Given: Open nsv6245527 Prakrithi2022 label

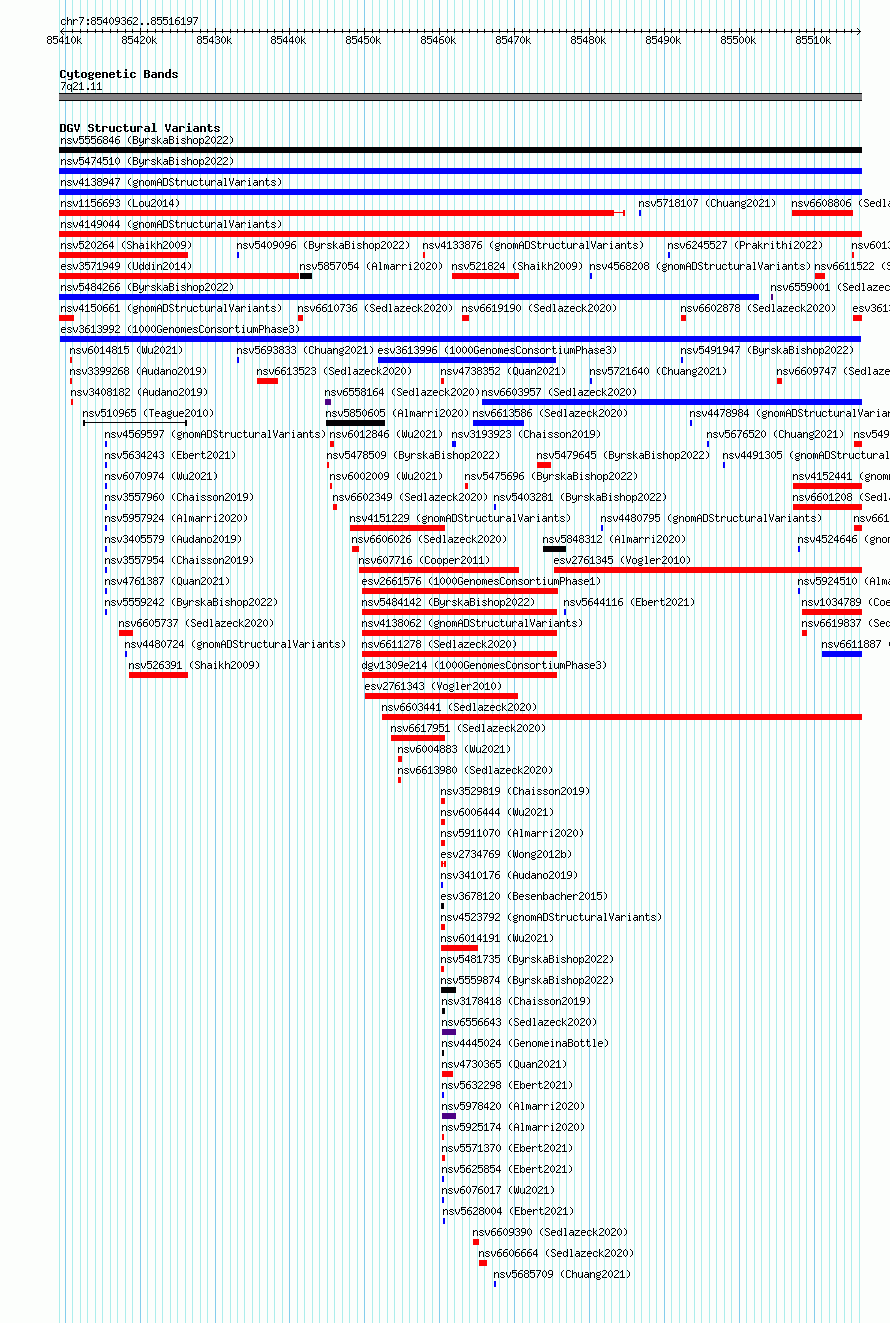Looking at the screenshot, I should [x=745, y=245].
